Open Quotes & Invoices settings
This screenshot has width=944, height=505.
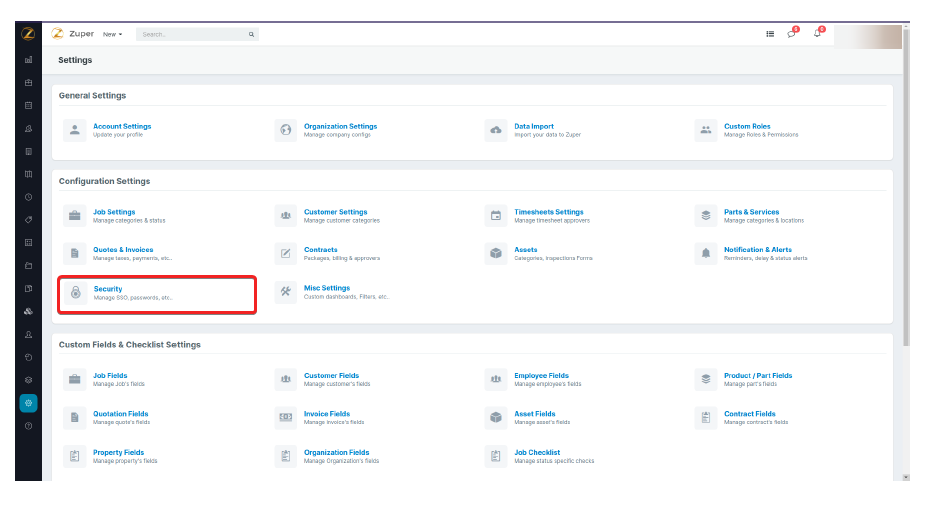tap(123, 250)
